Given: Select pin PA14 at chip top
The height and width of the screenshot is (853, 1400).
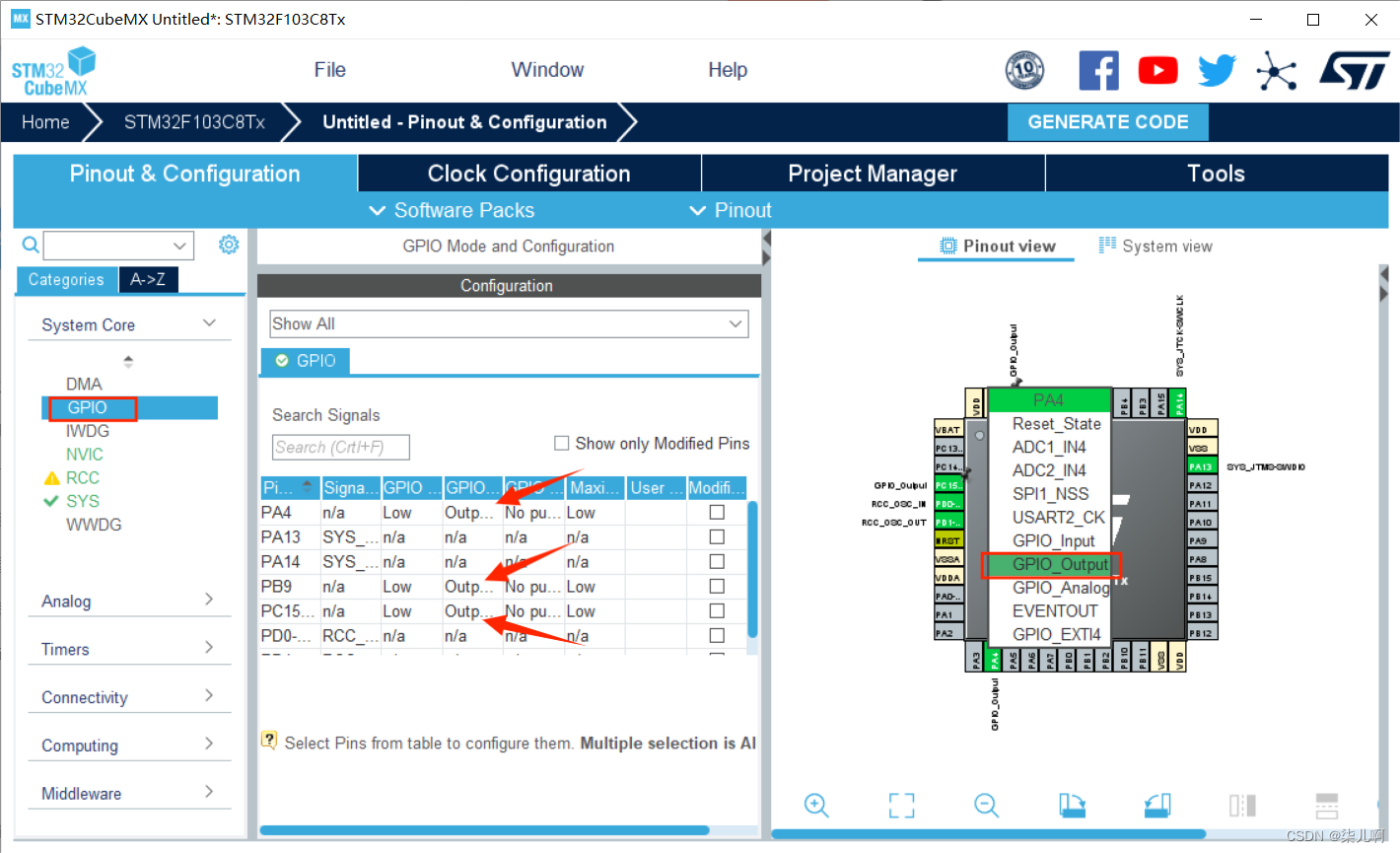Looking at the screenshot, I should pos(1179,402).
